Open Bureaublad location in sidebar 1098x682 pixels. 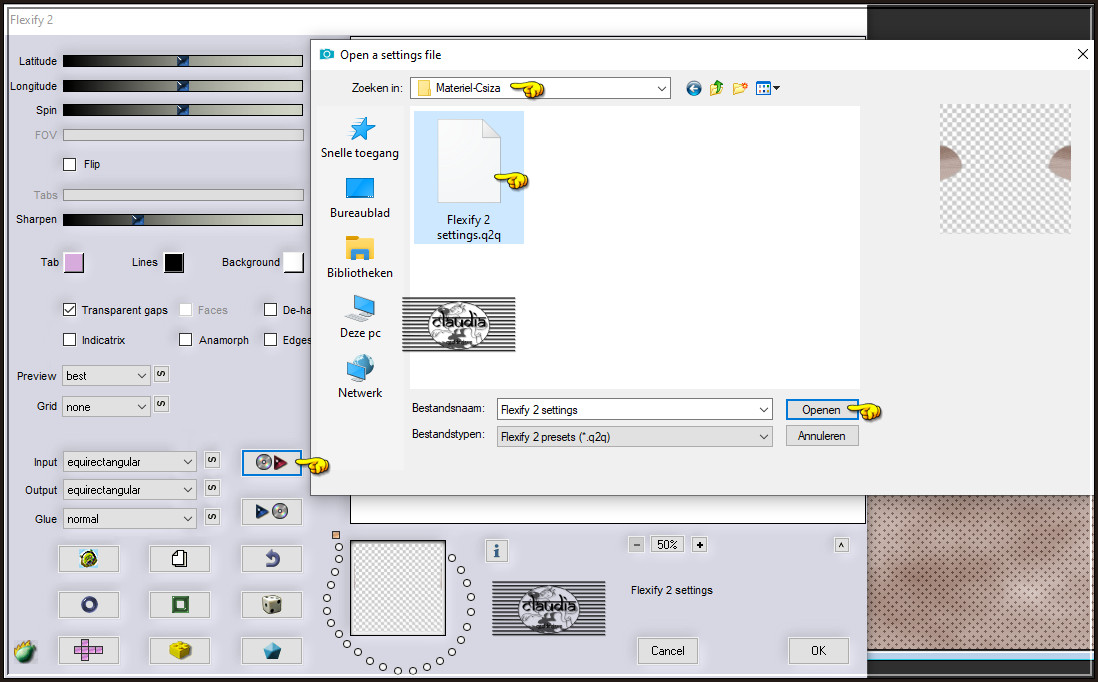pyautogui.click(x=360, y=198)
